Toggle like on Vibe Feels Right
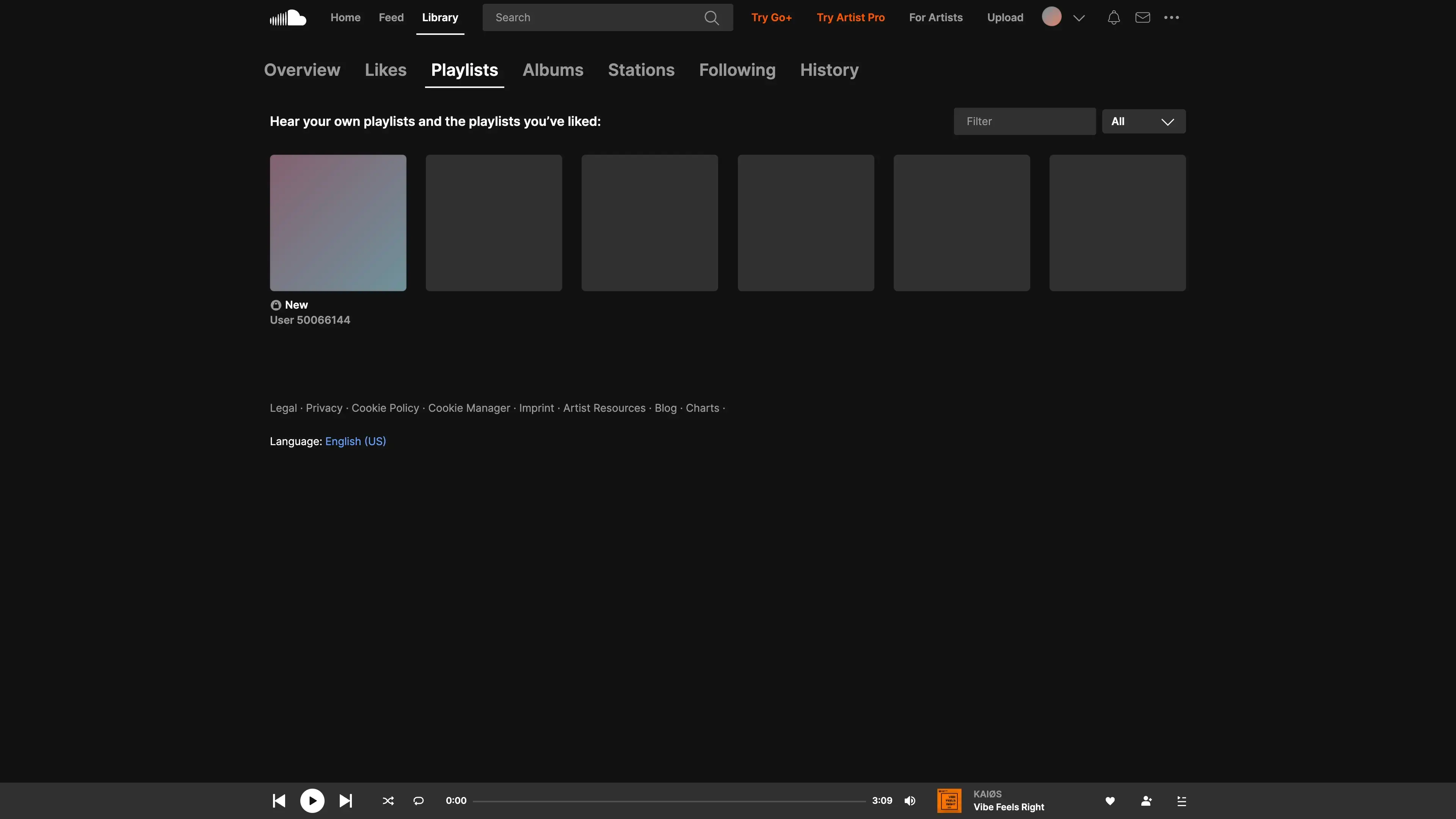The image size is (1456, 819). 1109,800
